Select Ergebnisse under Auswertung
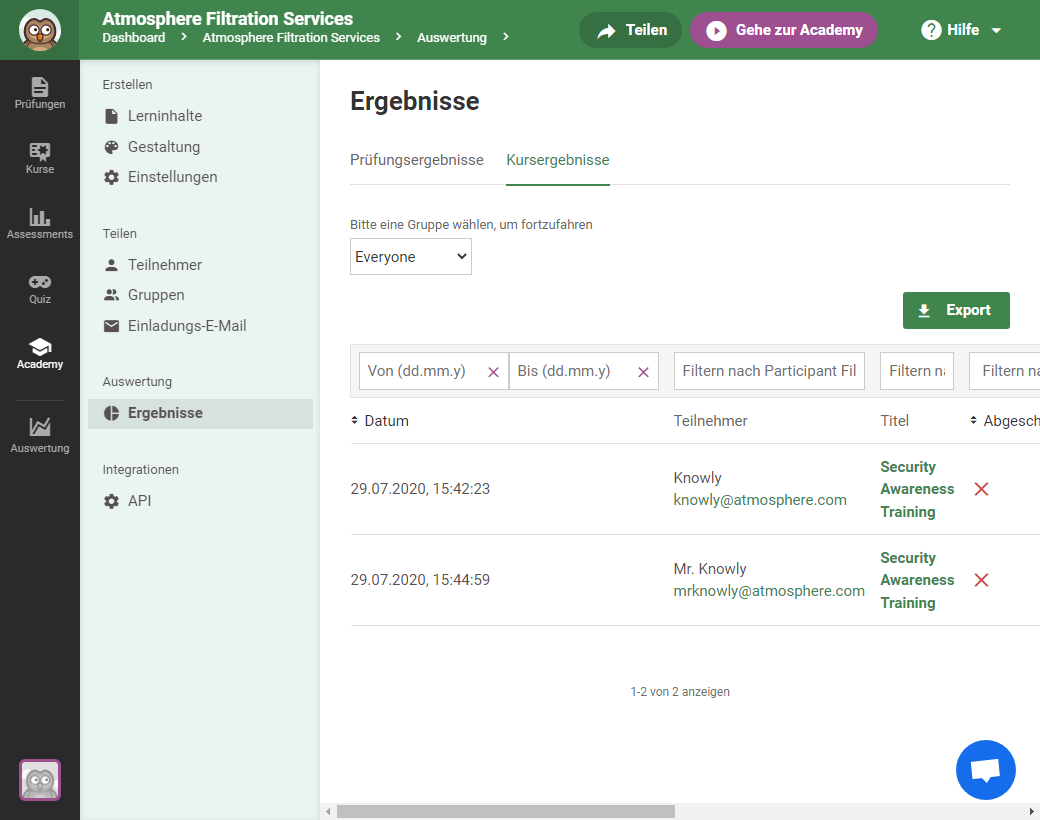1040x820 pixels. [200, 413]
